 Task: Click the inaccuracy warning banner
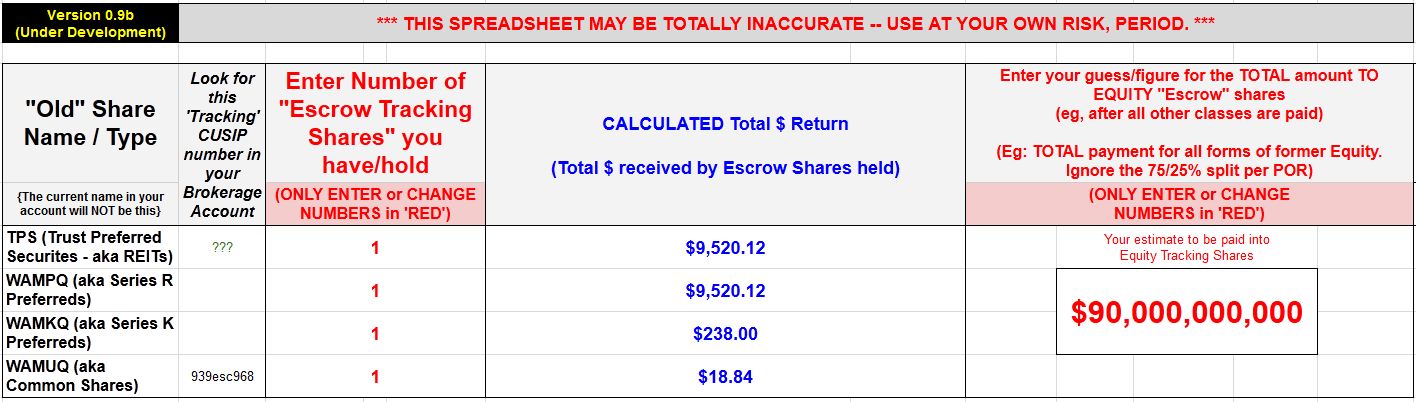point(796,23)
